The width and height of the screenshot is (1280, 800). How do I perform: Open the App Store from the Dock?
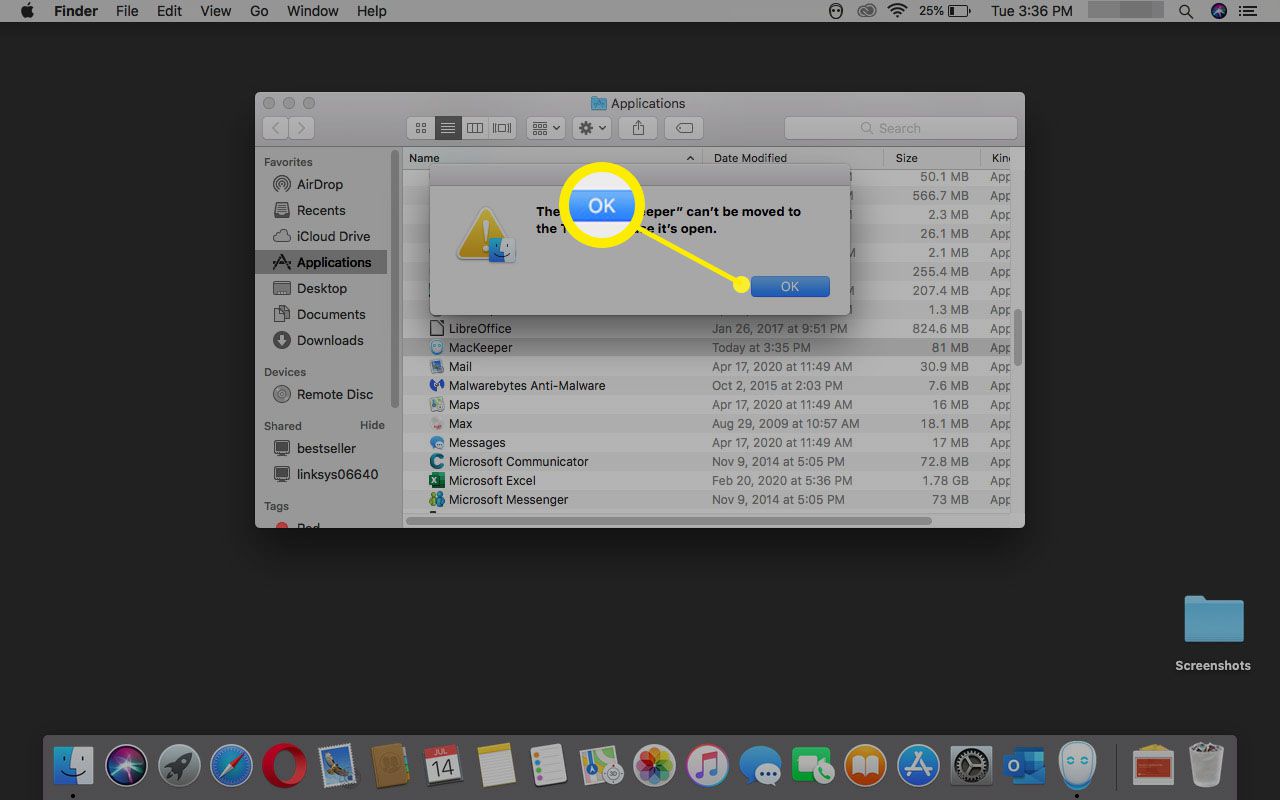pyautogui.click(x=918, y=766)
